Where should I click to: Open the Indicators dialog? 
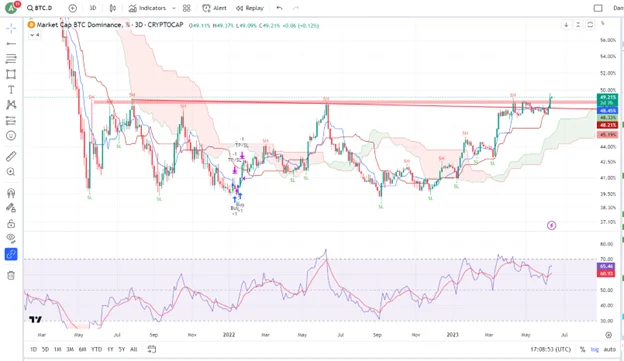pyautogui.click(x=147, y=8)
